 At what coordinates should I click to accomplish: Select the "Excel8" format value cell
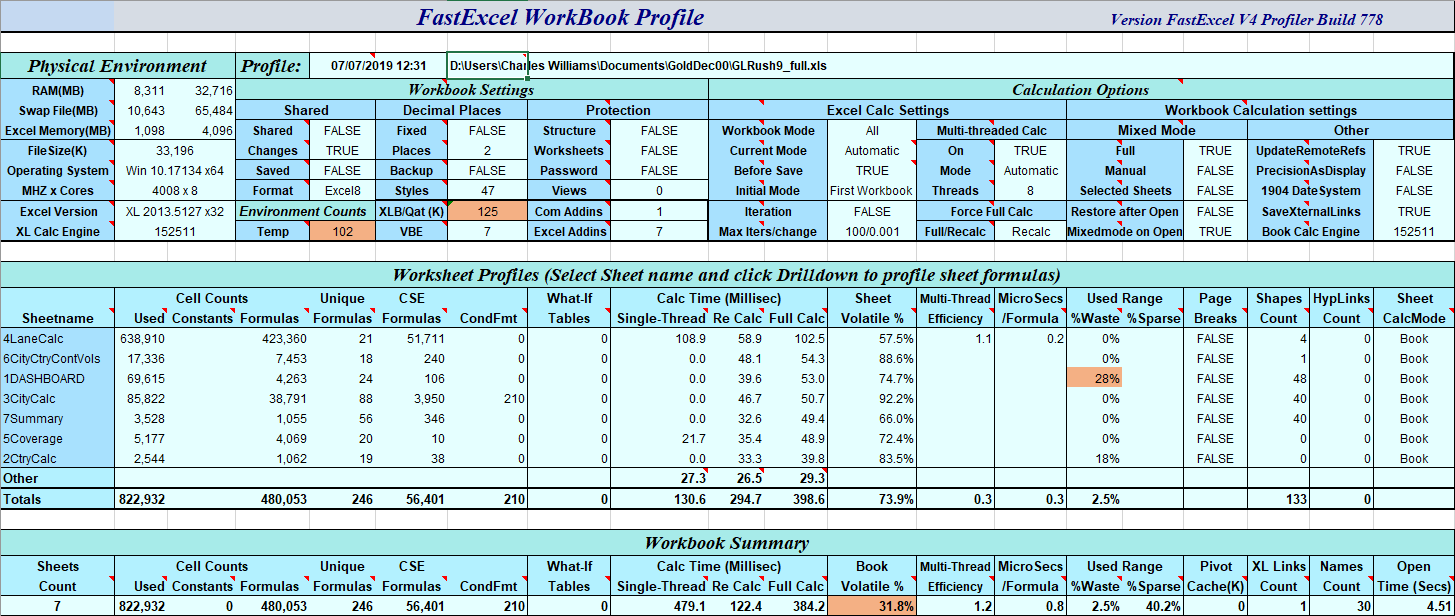(x=343, y=190)
